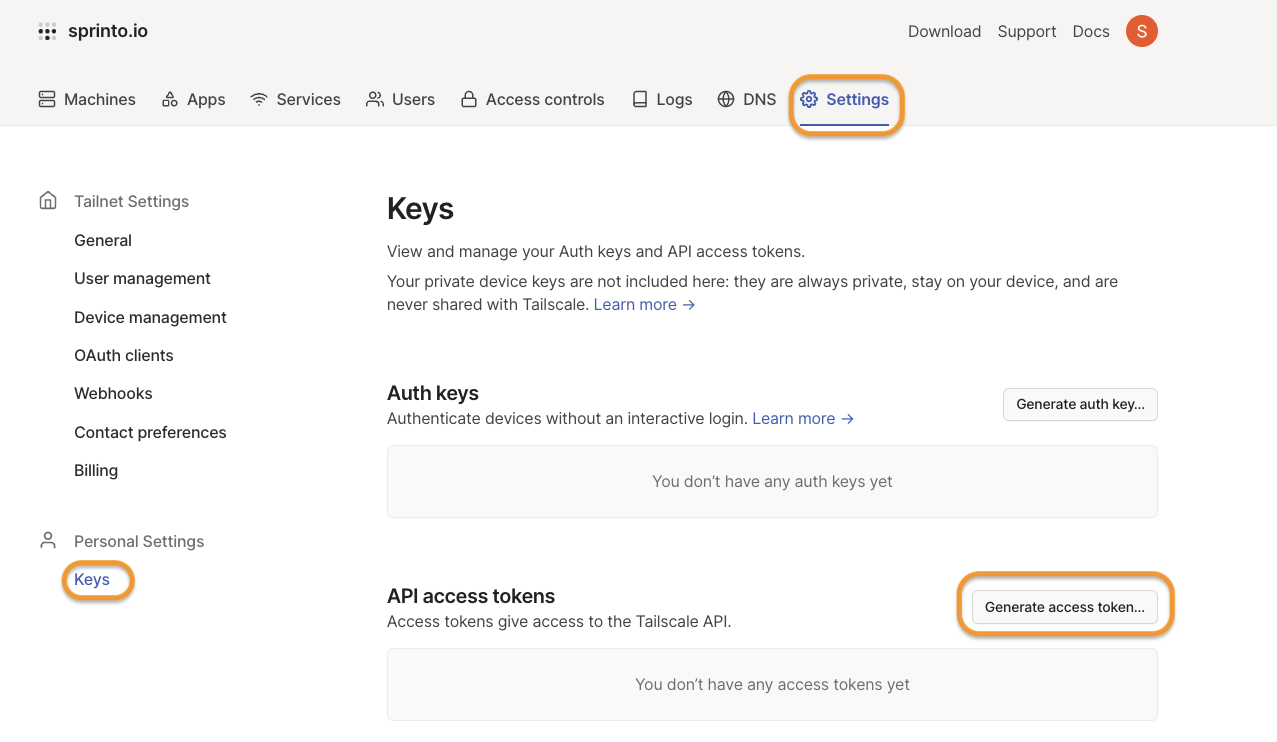Click the Machines server icon
The height and width of the screenshot is (742, 1277).
click(47, 99)
